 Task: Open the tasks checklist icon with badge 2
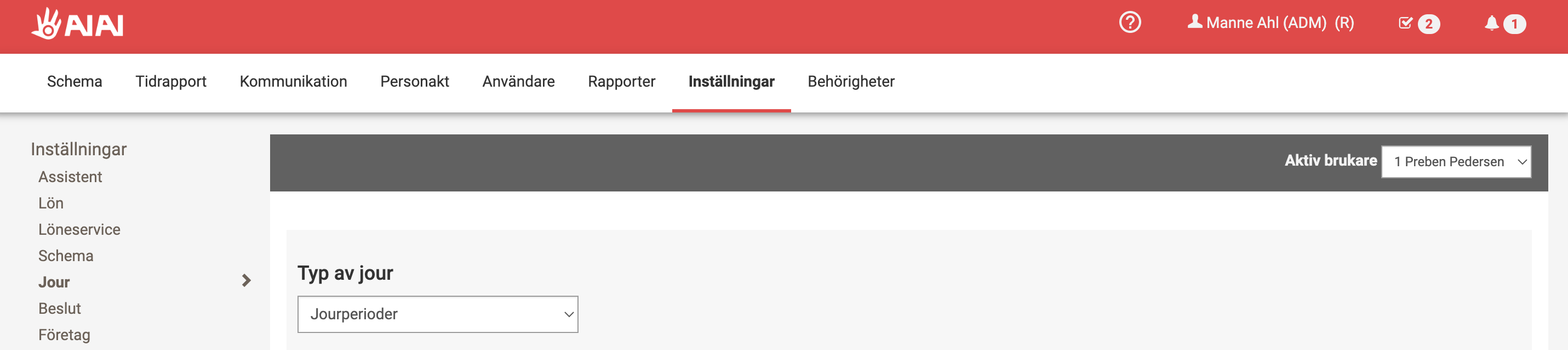1405,23
